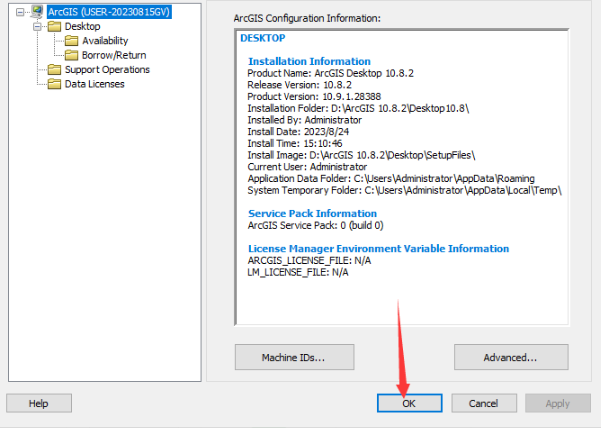The image size is (601, 428).
Task: Select Support Operations in the tree
Action: pyautogui.click(x=107, y=70)
